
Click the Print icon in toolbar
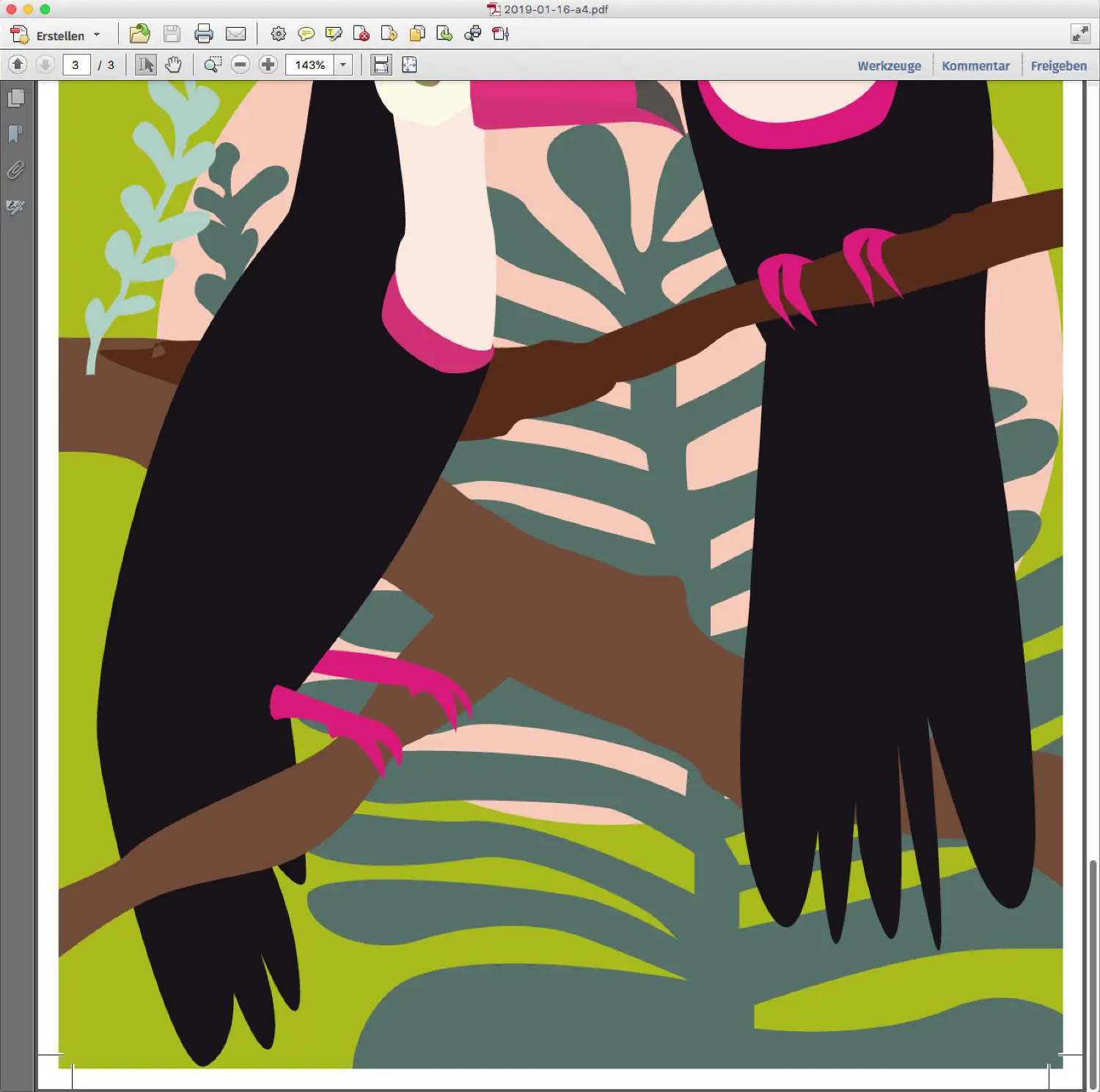[204, 34]
